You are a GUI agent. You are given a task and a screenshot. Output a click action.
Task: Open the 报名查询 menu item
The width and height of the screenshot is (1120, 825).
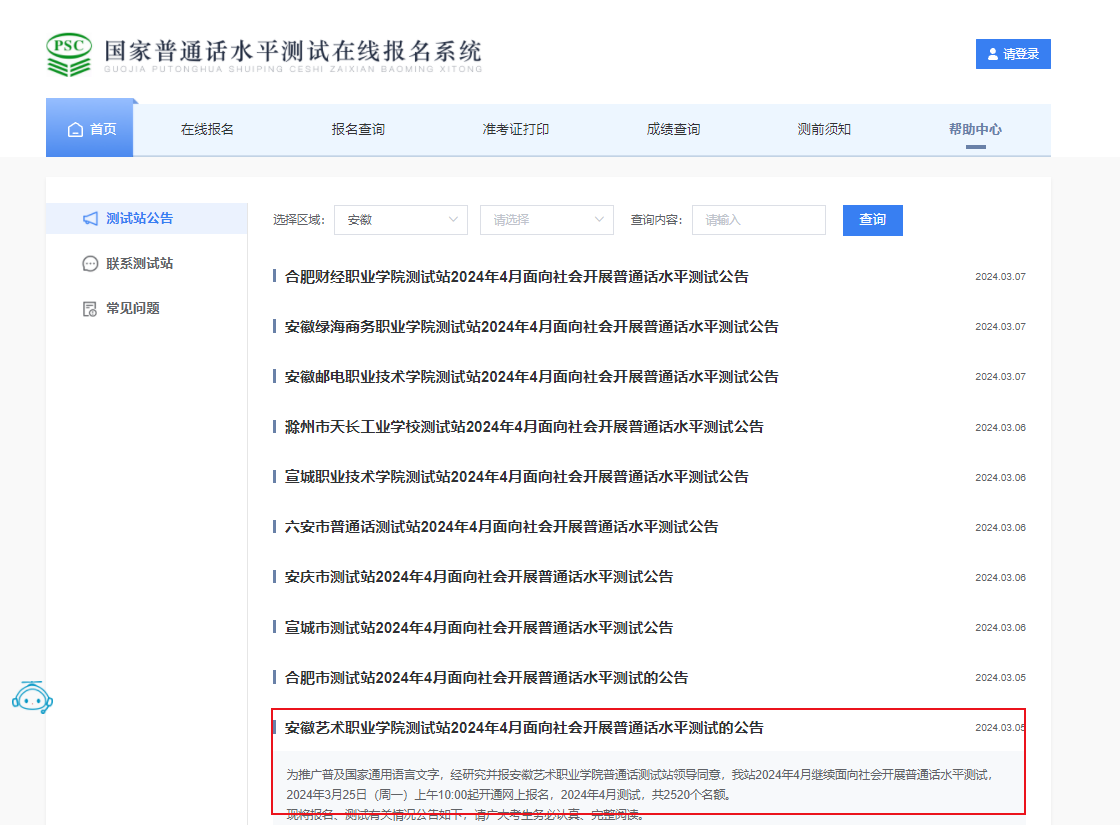(358, 129)
